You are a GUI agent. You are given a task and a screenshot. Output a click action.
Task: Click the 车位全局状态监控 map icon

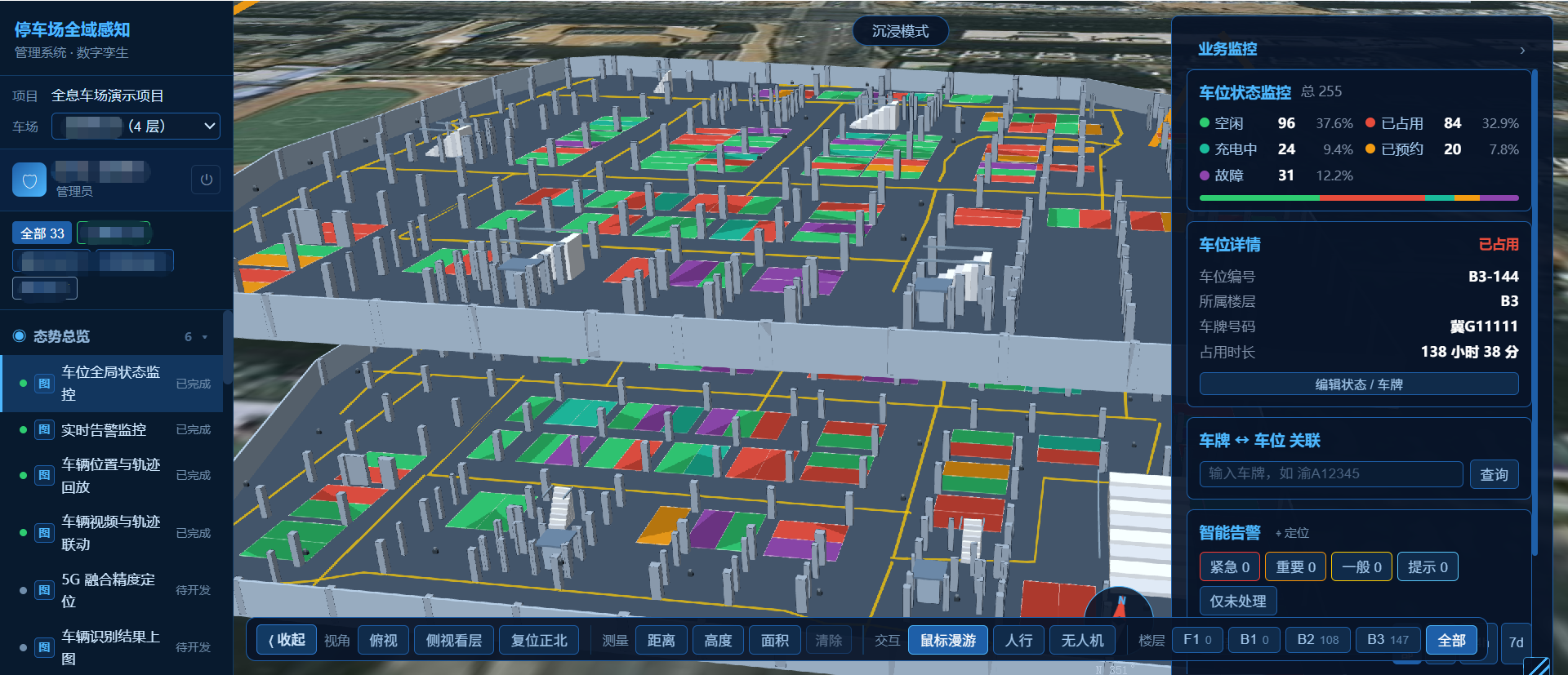click(x=44, y=384)
